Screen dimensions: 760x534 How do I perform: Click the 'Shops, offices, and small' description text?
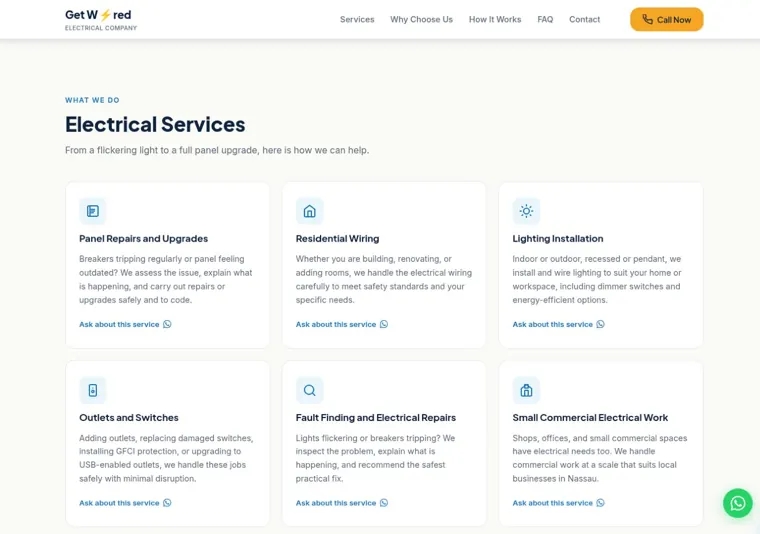[x=600, y=458]
